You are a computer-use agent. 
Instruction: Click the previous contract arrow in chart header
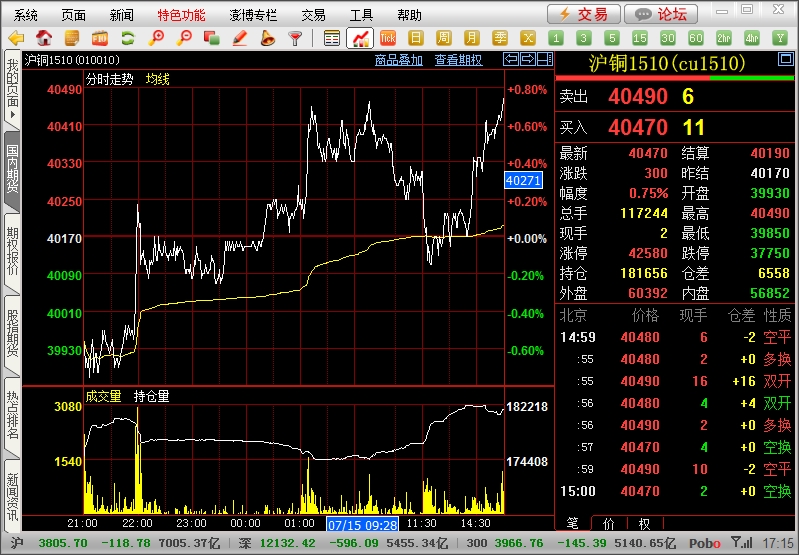[511, 59]
